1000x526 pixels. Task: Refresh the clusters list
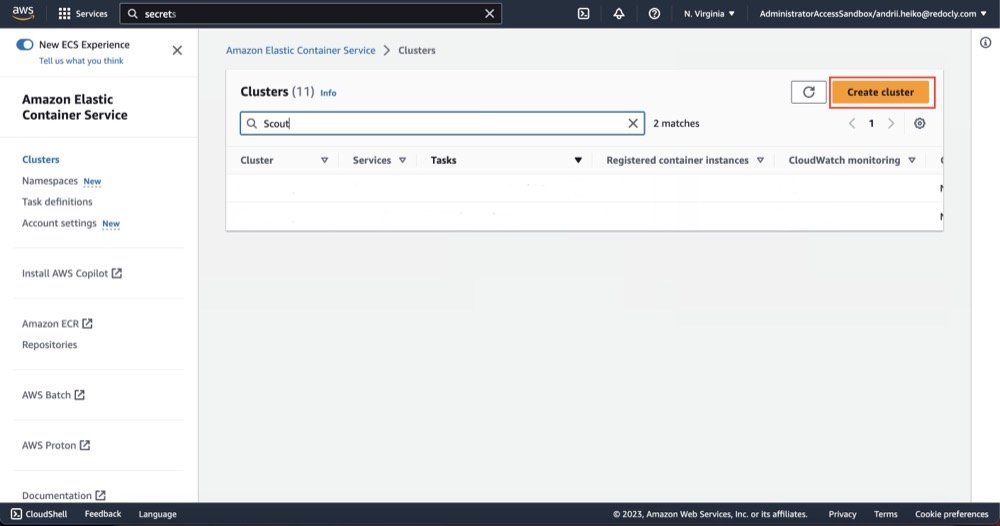809,92
